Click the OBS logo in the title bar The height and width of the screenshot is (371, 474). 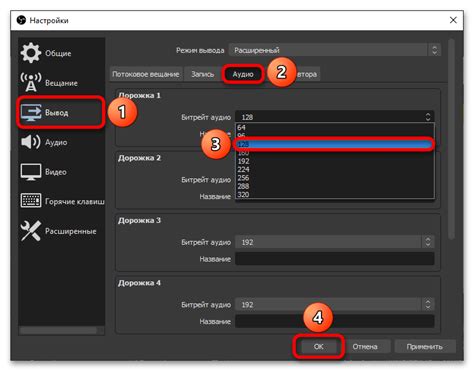coord(21,20)
